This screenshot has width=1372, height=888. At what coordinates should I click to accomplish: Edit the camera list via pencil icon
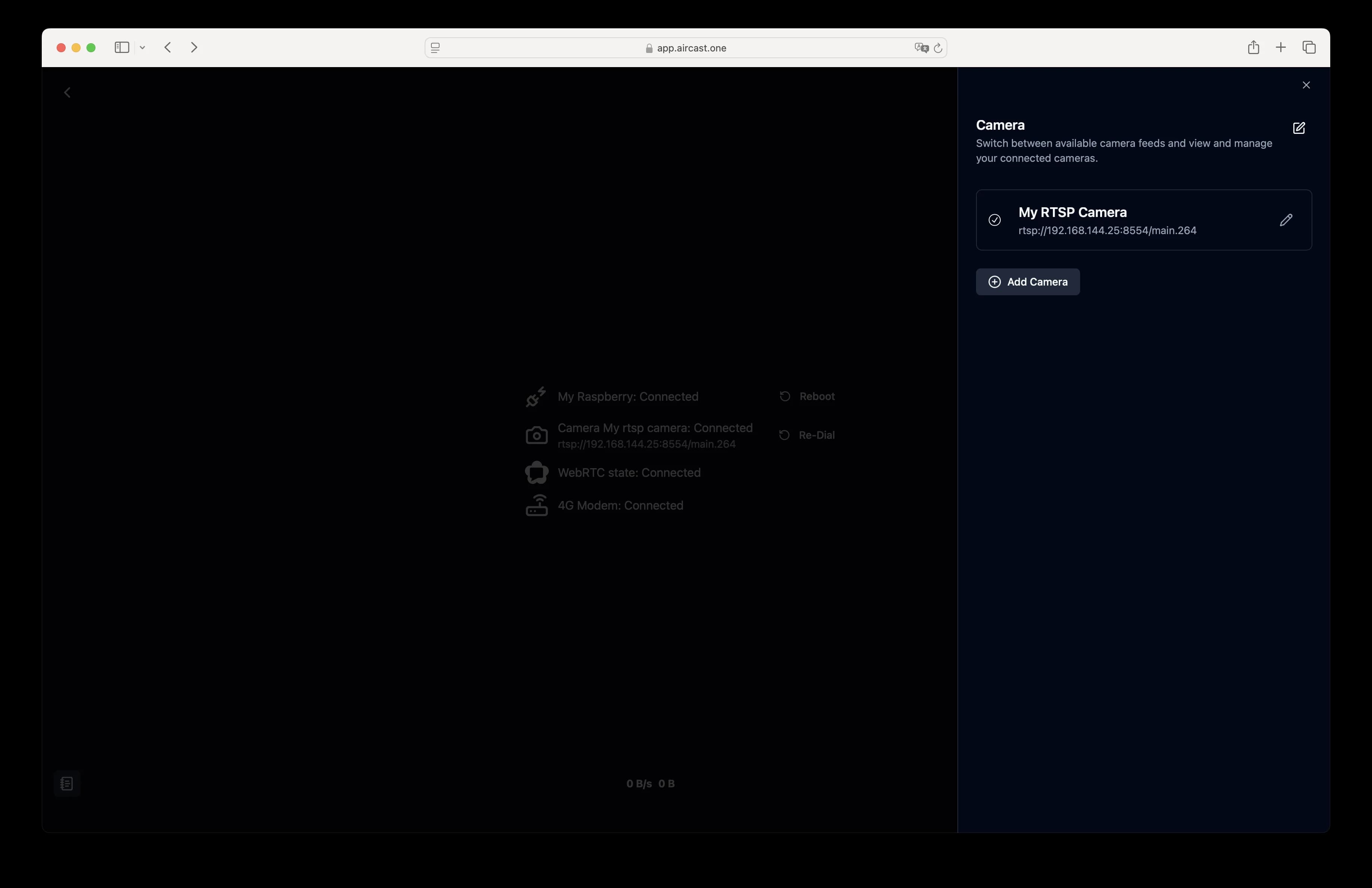coord(1299,128)
